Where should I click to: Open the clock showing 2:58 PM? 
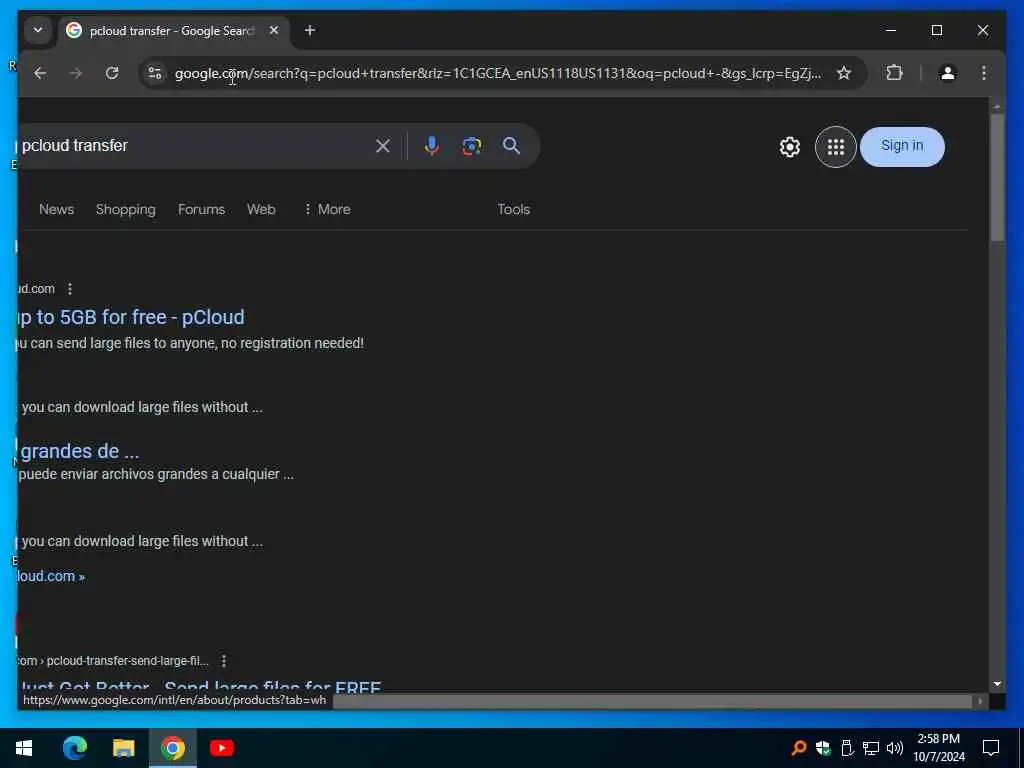tap(938, 748)
